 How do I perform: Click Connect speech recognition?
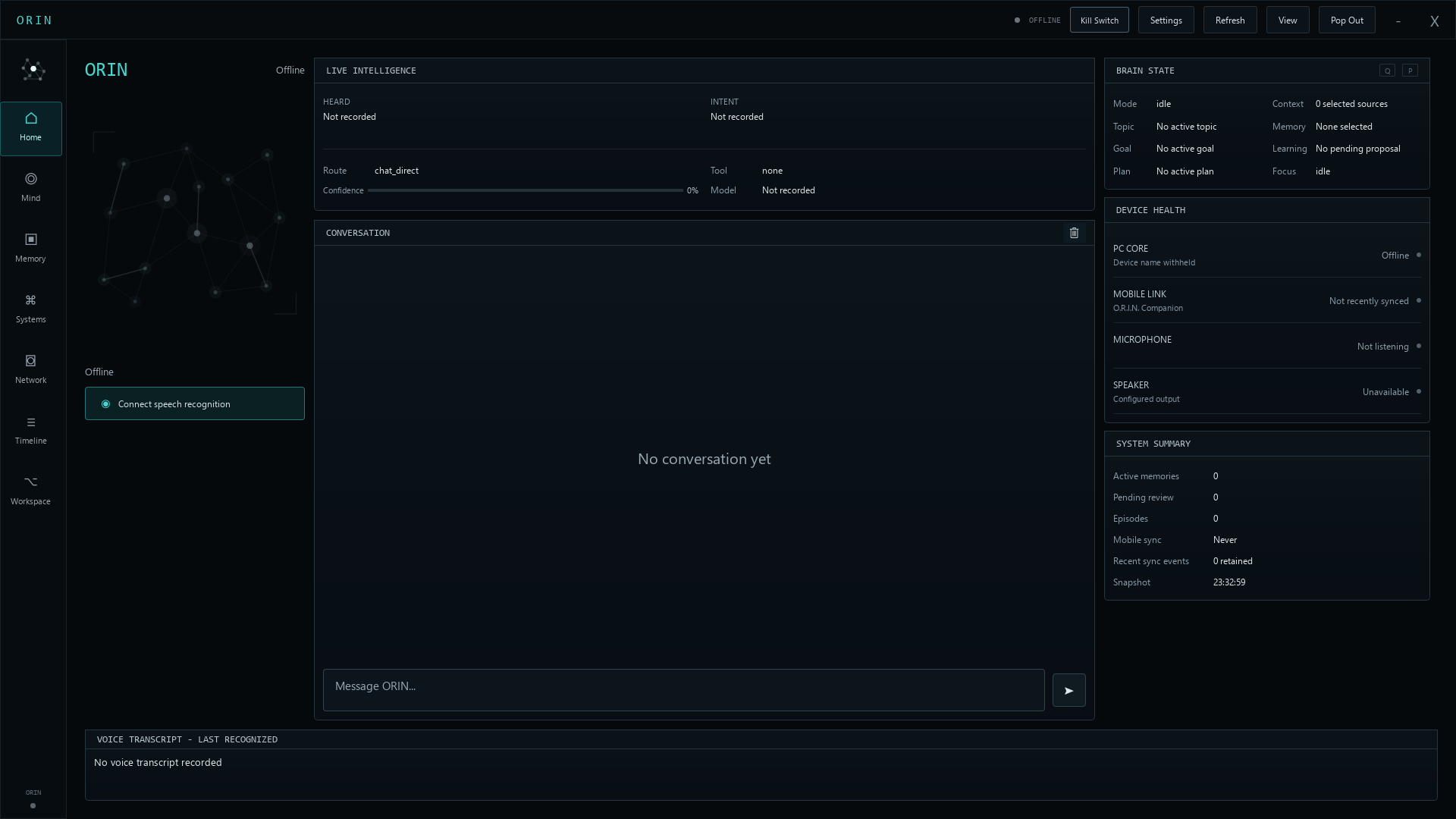pyautogui.click(x=195, y=403)
